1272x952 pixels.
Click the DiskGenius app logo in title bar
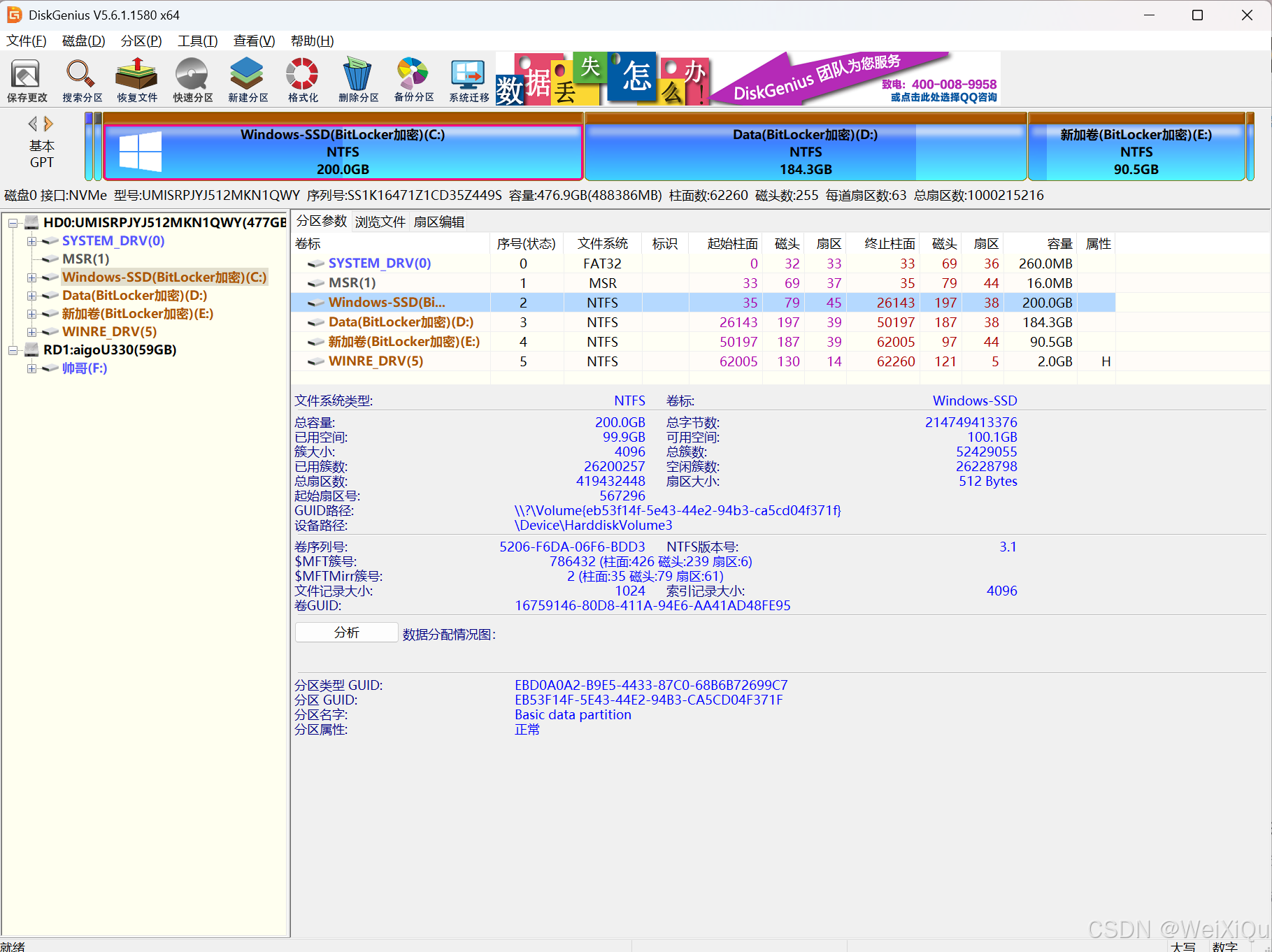(14, 15)
